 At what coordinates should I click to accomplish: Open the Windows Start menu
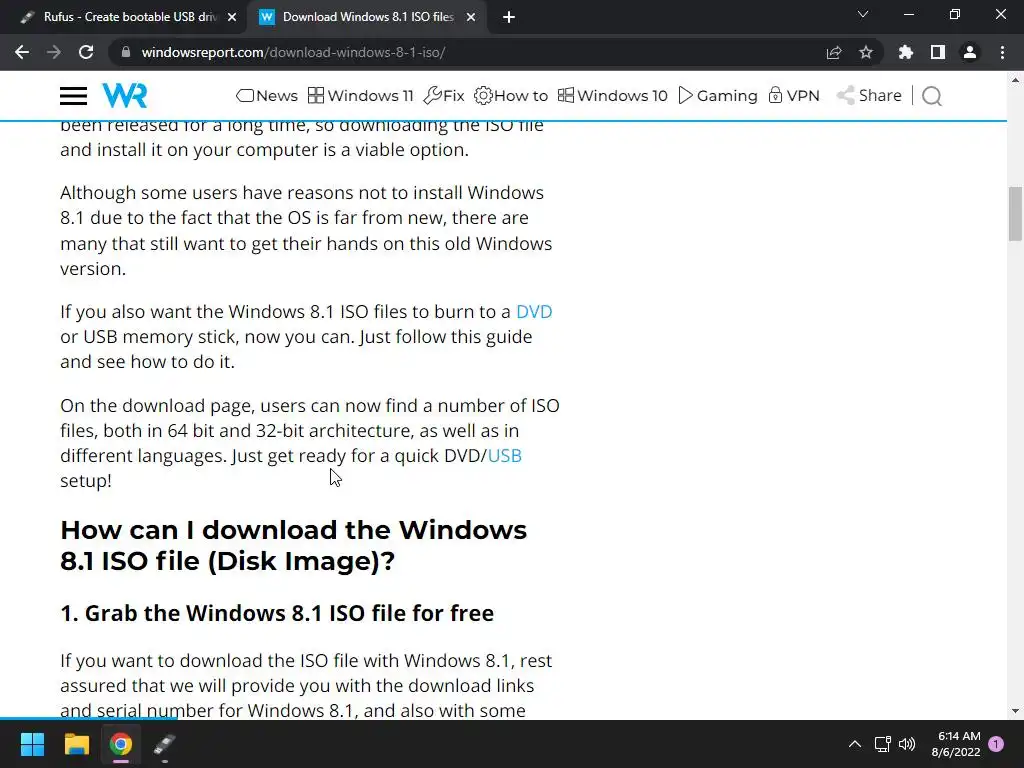32,744
